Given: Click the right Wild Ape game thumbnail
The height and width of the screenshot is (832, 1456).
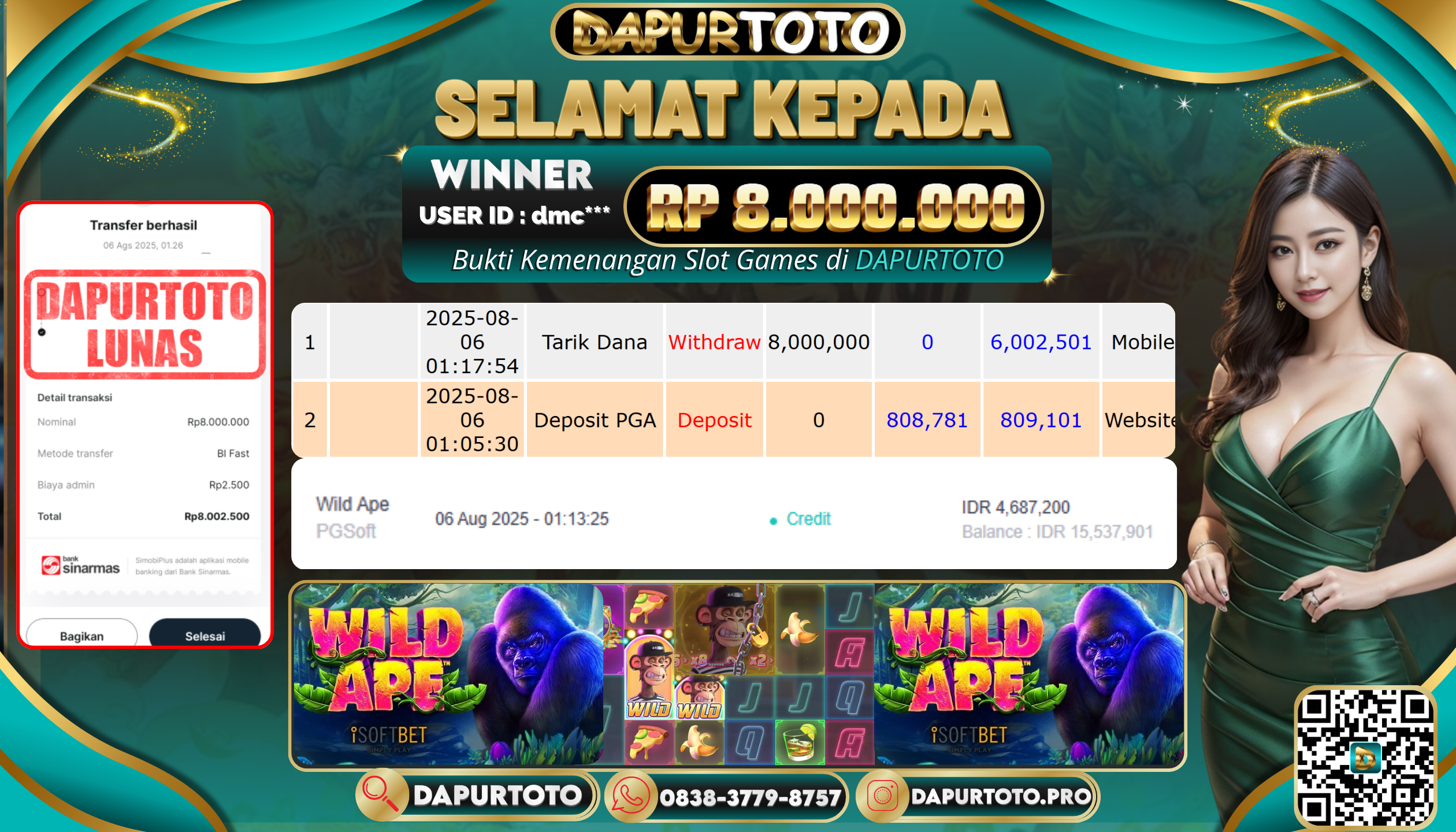Looking at the screenshot, I should click(x=1028, y=674).
